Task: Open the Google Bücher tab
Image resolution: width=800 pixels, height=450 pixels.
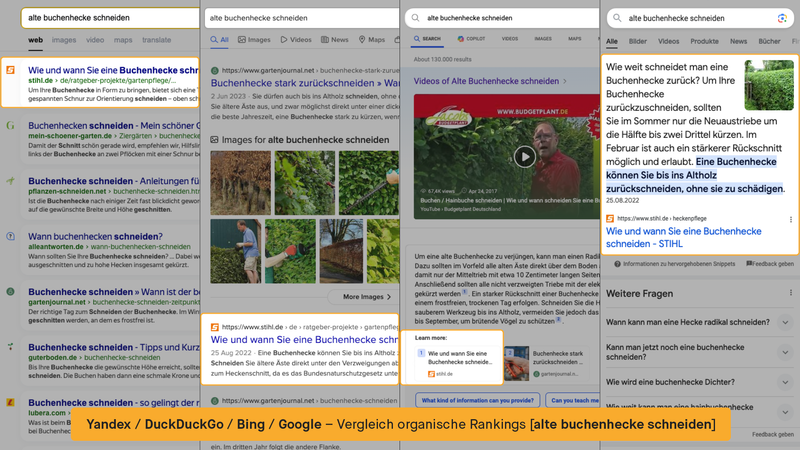Action: (x=769, y=41)
